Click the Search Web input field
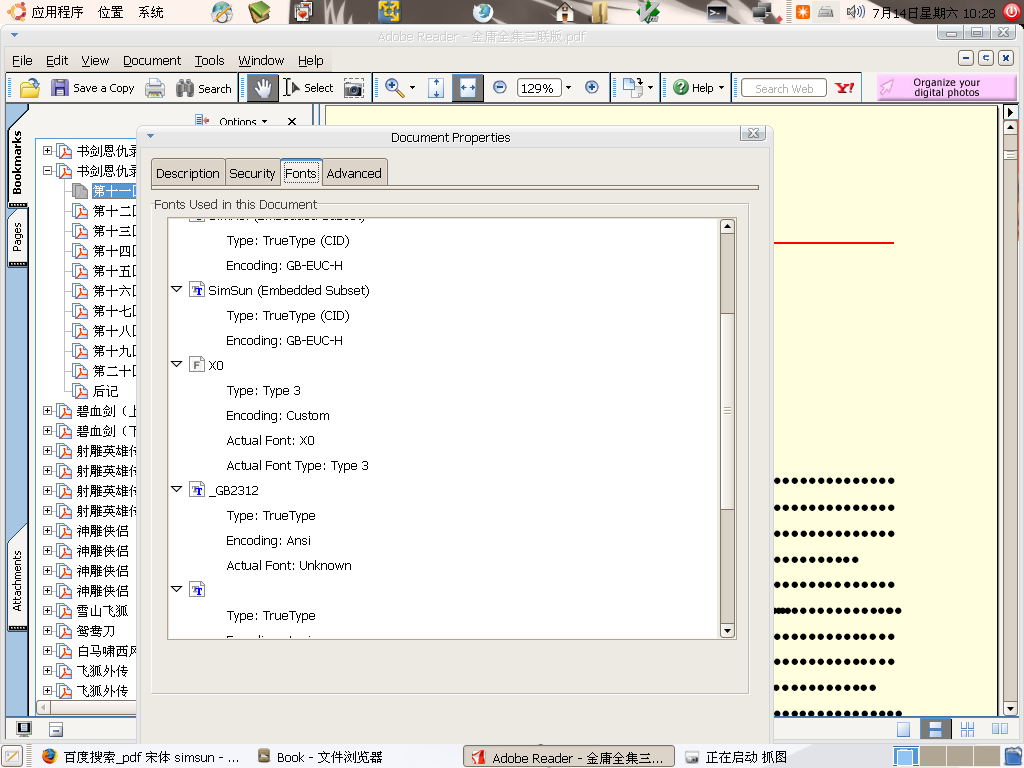Screen dimensions: 1024x768 tap(784, 88)
